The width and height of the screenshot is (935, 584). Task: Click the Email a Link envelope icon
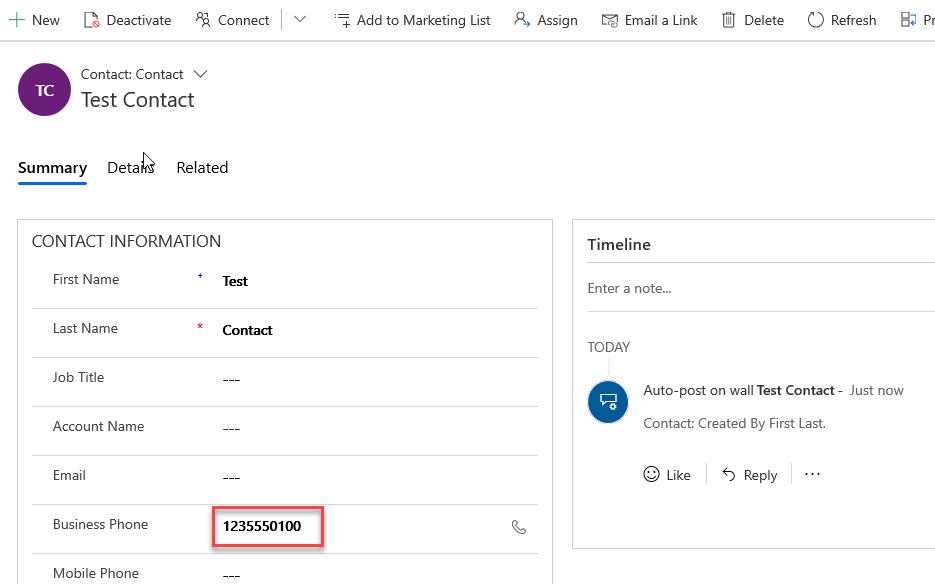coord(609,20)
